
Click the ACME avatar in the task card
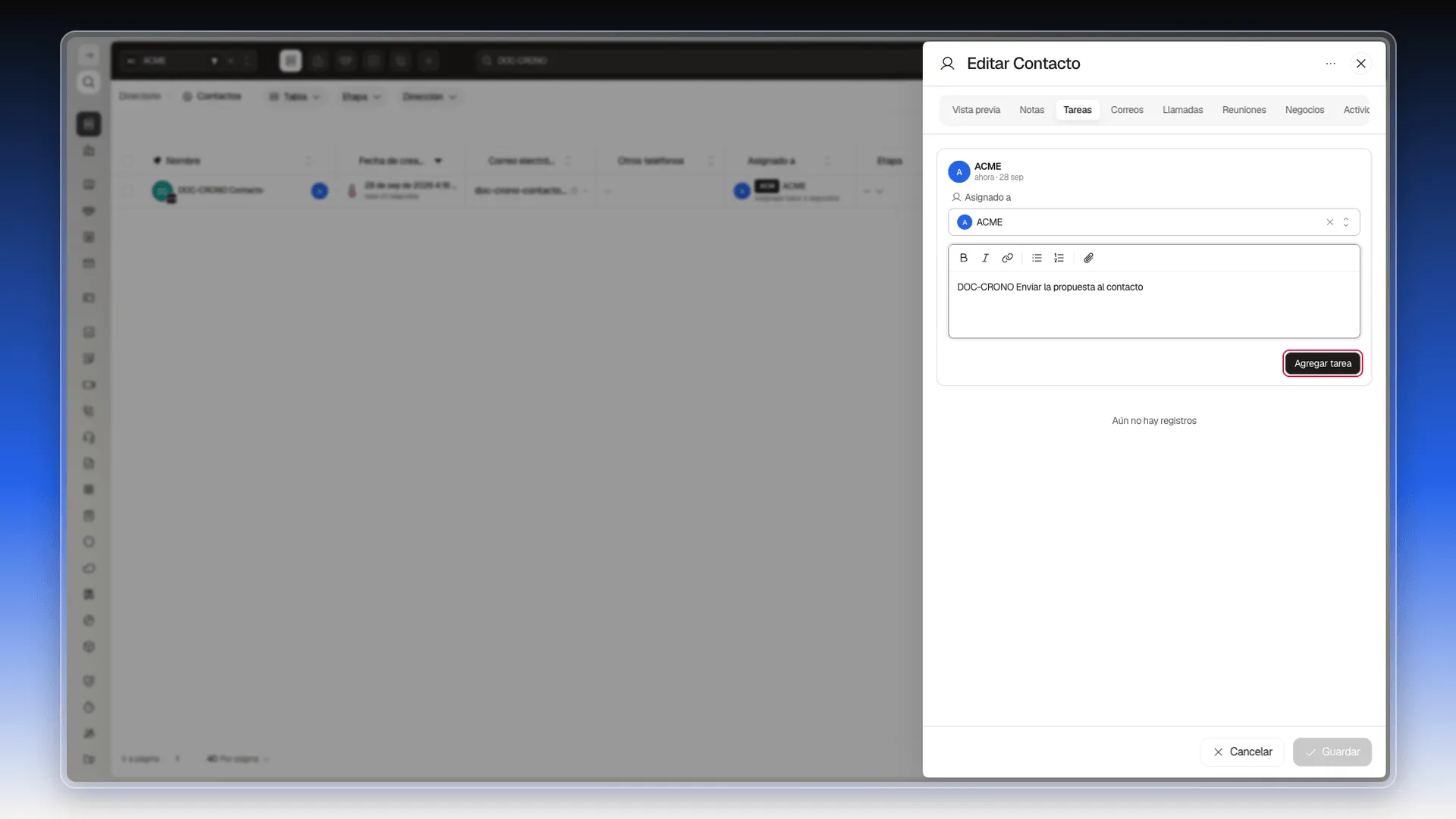(x=959, y=172)
